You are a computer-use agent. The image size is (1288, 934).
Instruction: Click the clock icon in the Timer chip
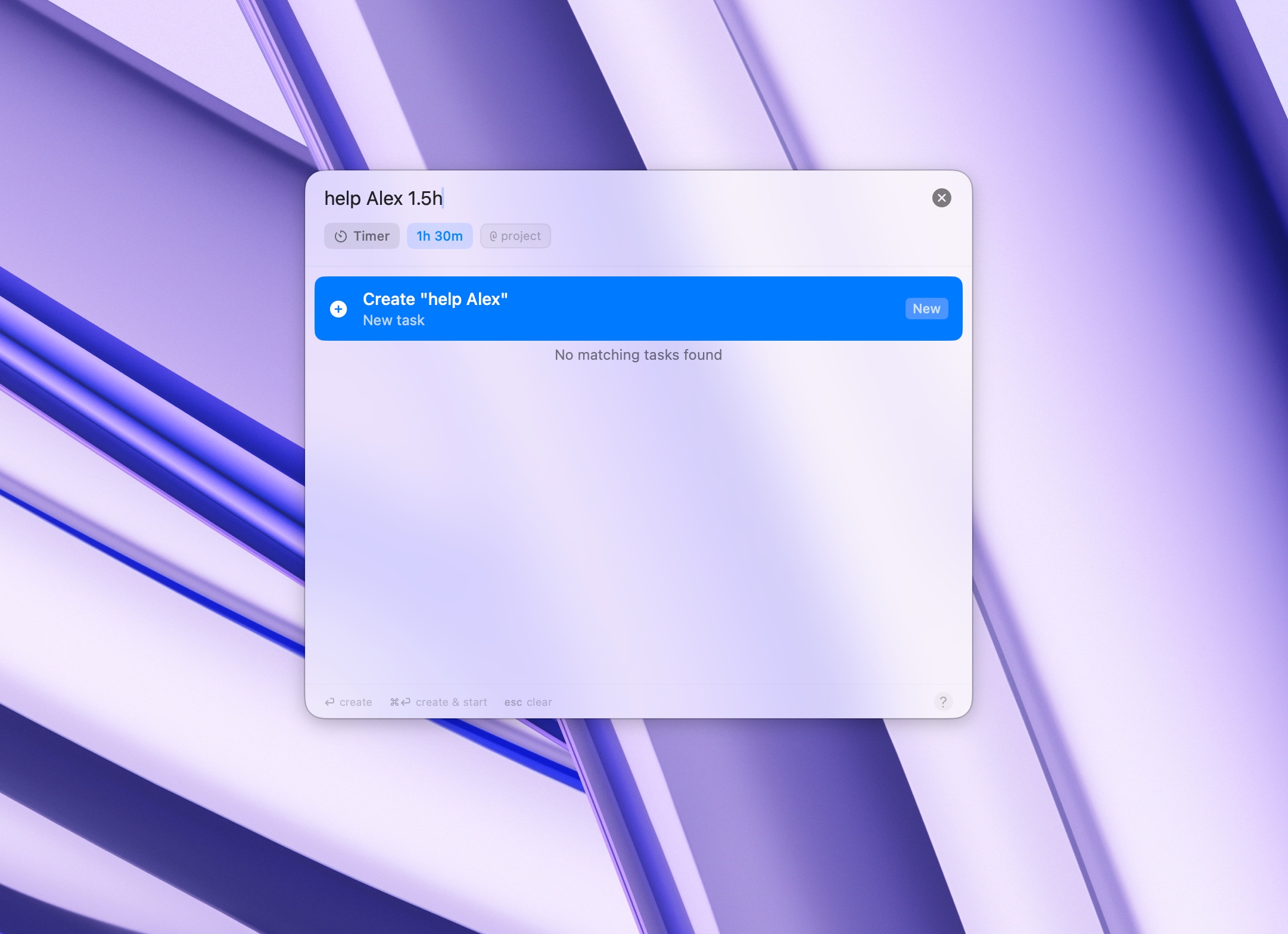[340, 236]
